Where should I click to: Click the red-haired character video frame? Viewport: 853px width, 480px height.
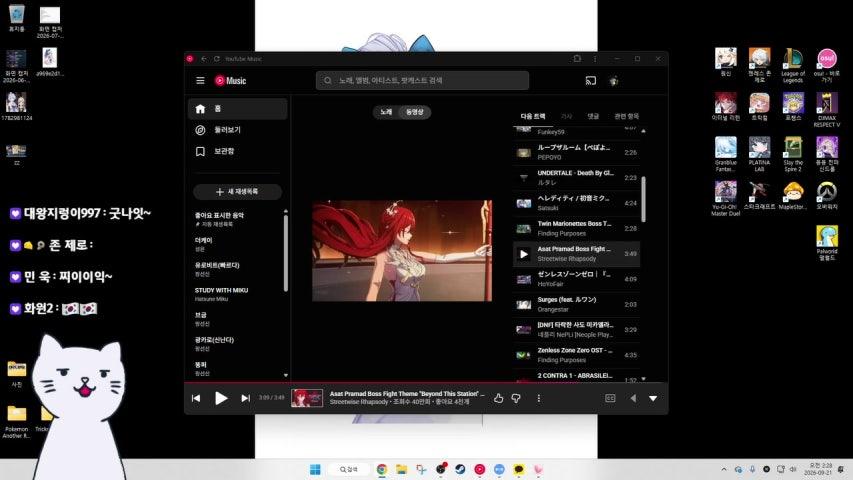click(402, 251)
